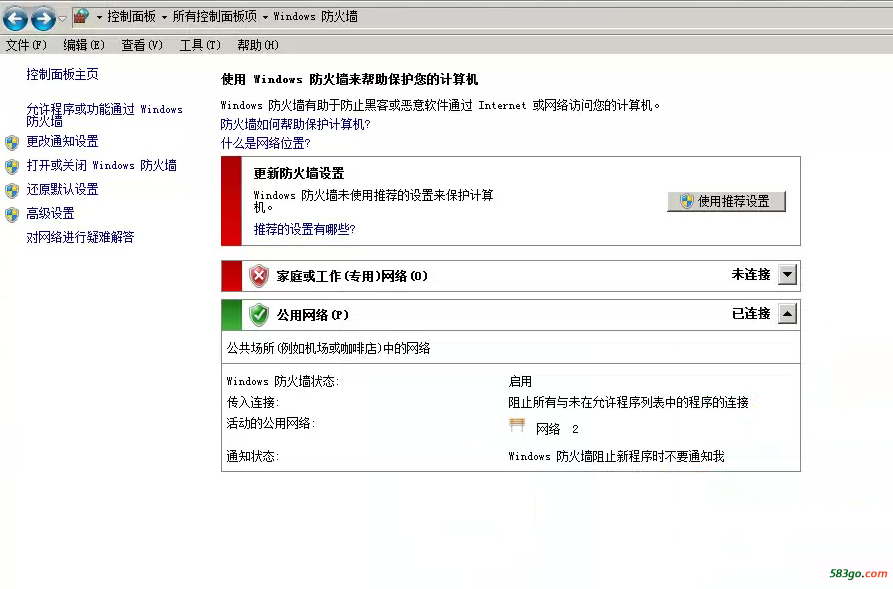Click the bench network icon beside 网络 2
This screenshot has height=589, width=893.
click(517, 425)
